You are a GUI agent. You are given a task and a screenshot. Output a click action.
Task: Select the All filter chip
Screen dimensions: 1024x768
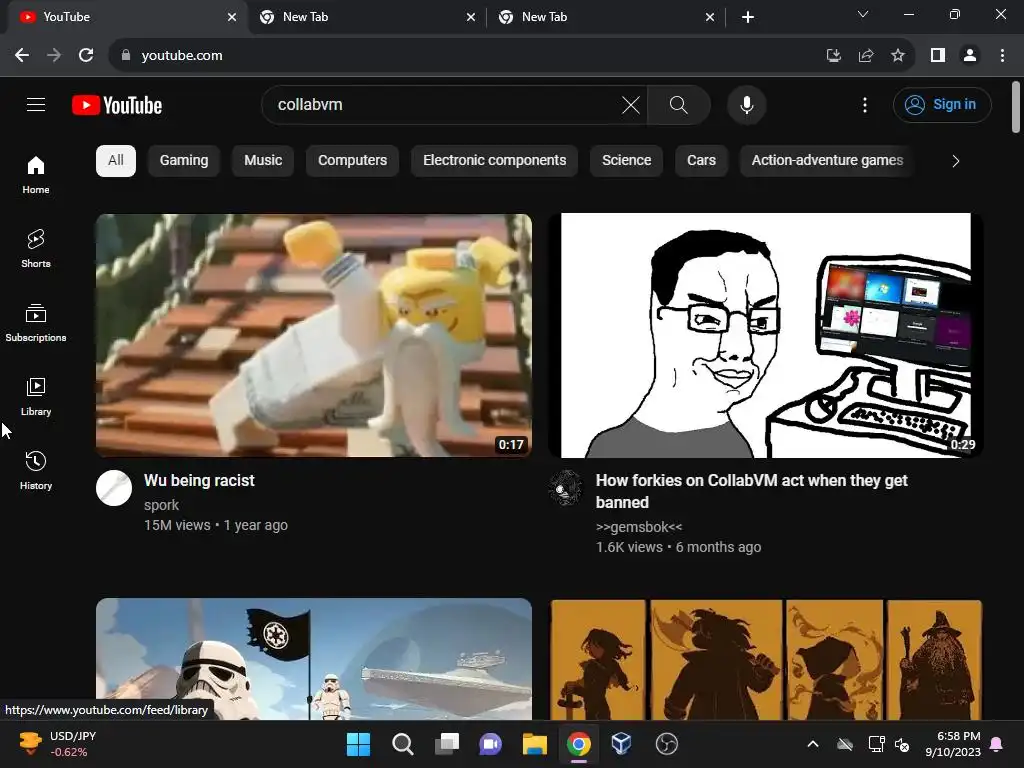116,161
